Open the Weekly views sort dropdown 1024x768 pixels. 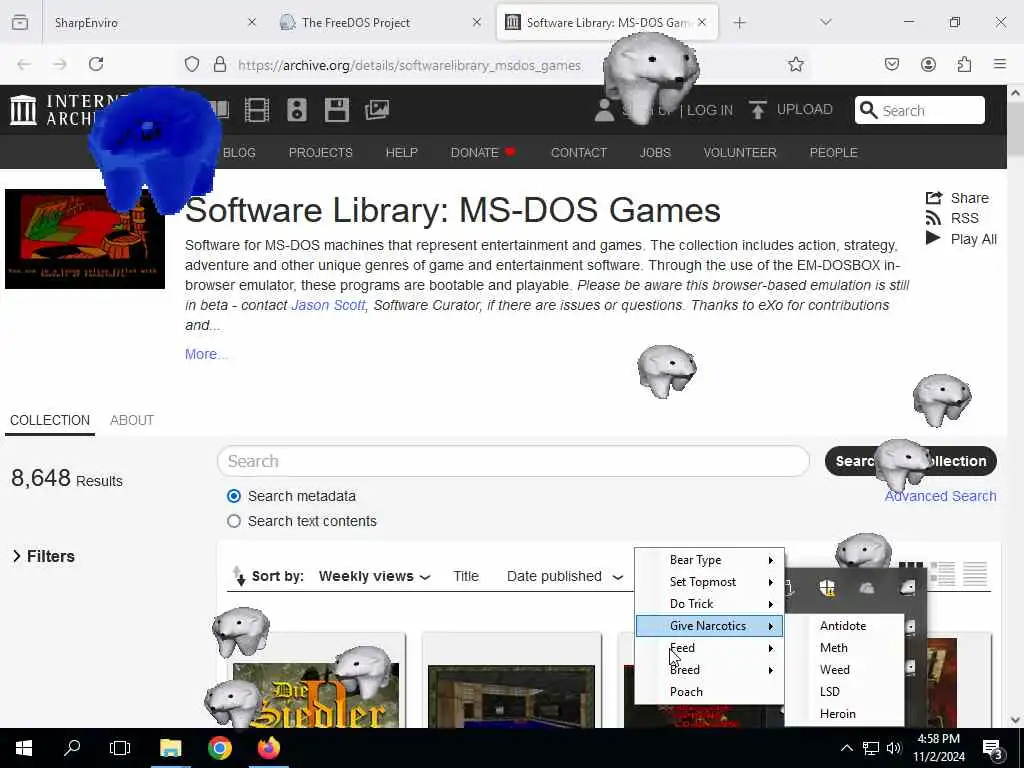pyautogui.click(x=375, y=576)
